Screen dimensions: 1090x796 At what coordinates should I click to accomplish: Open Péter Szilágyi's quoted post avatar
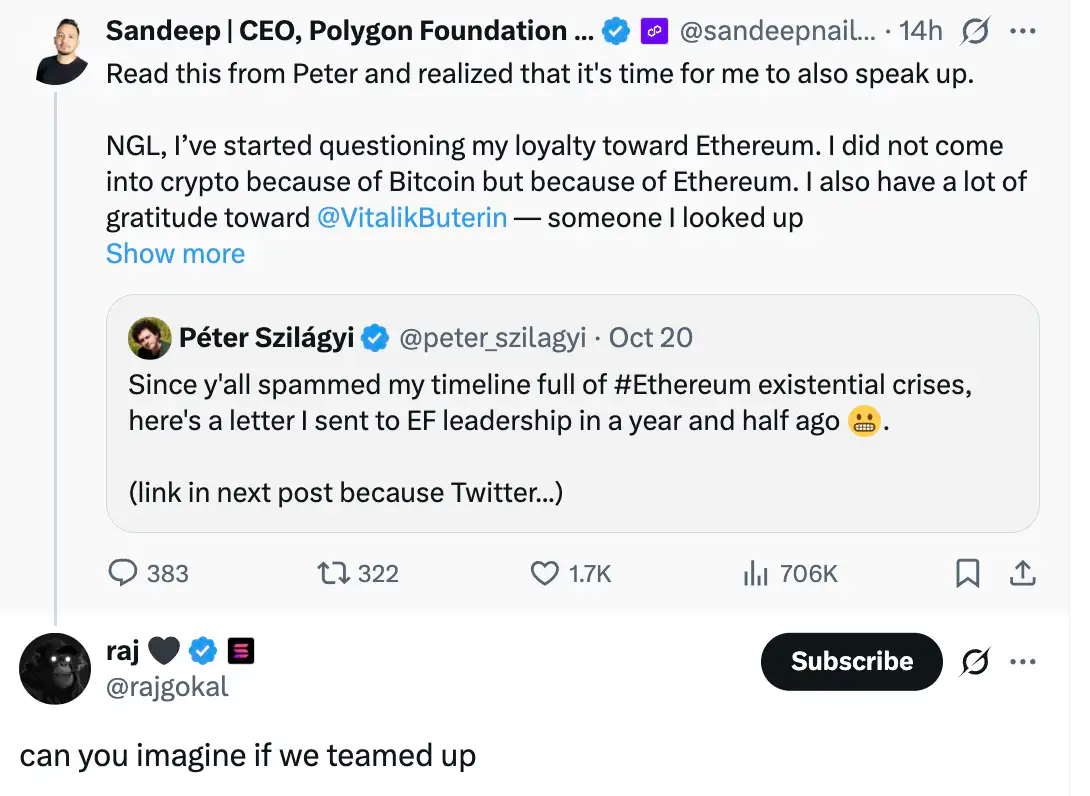point(150,338)
